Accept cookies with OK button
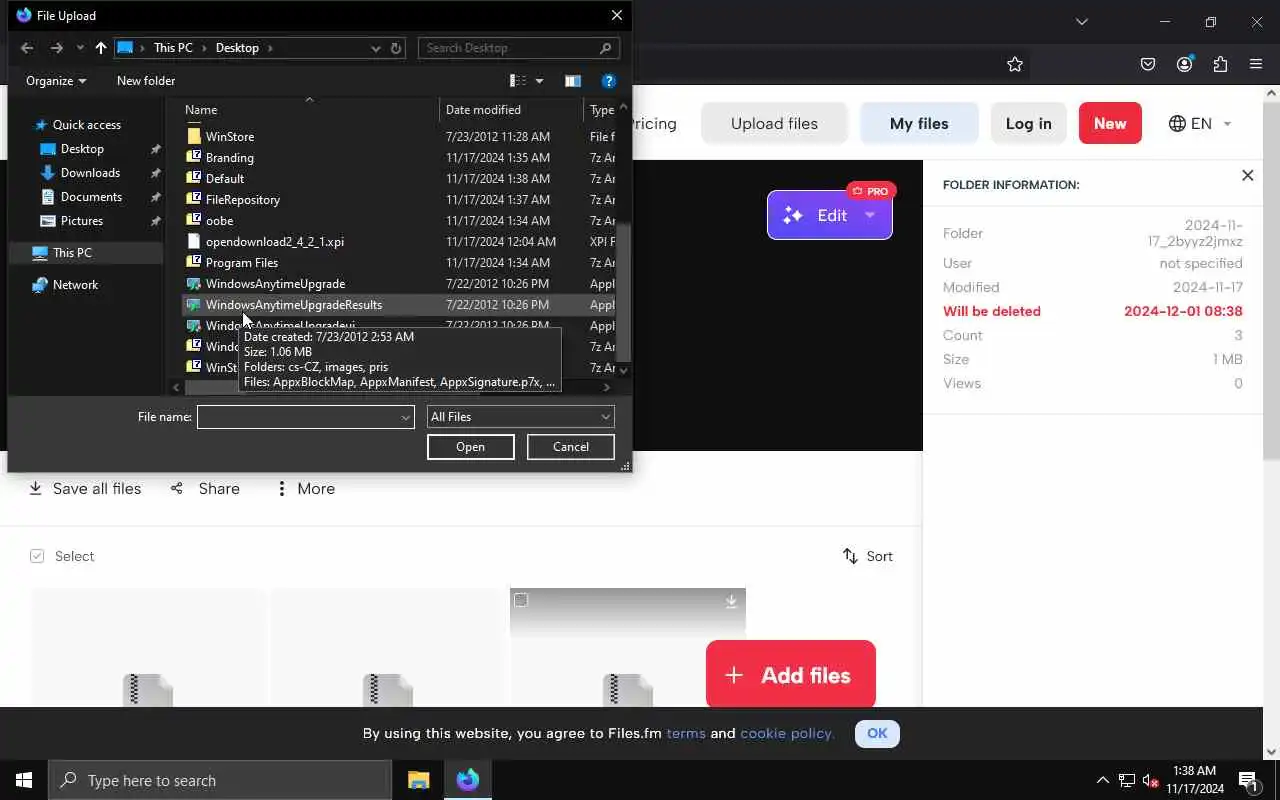Image resolution: width=1280 pixels, height=800 pixels. 877,733
